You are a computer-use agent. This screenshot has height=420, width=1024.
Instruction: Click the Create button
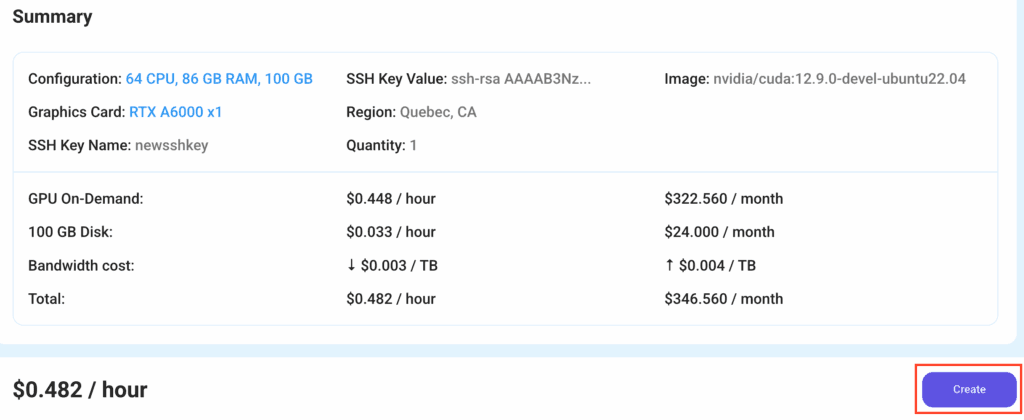[x=968, y=389]
